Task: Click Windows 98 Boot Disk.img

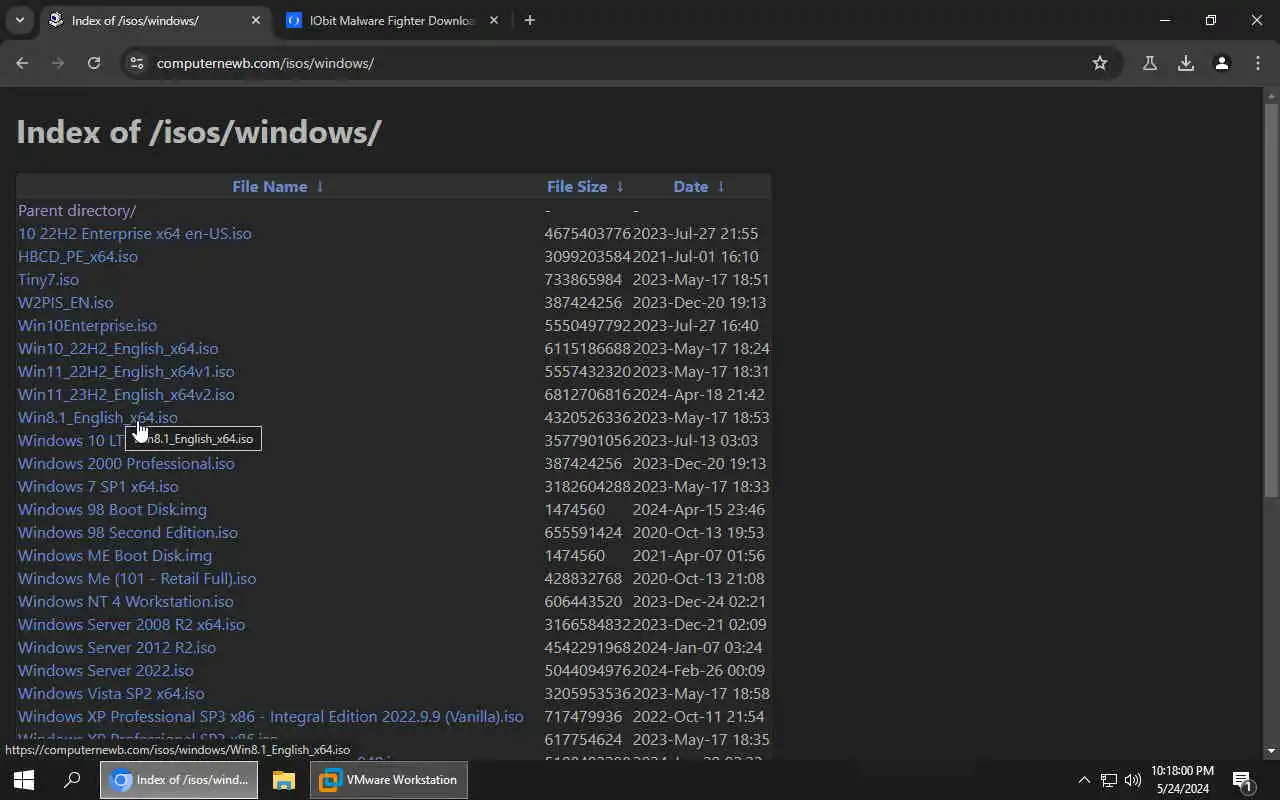Action: (112, 509)
